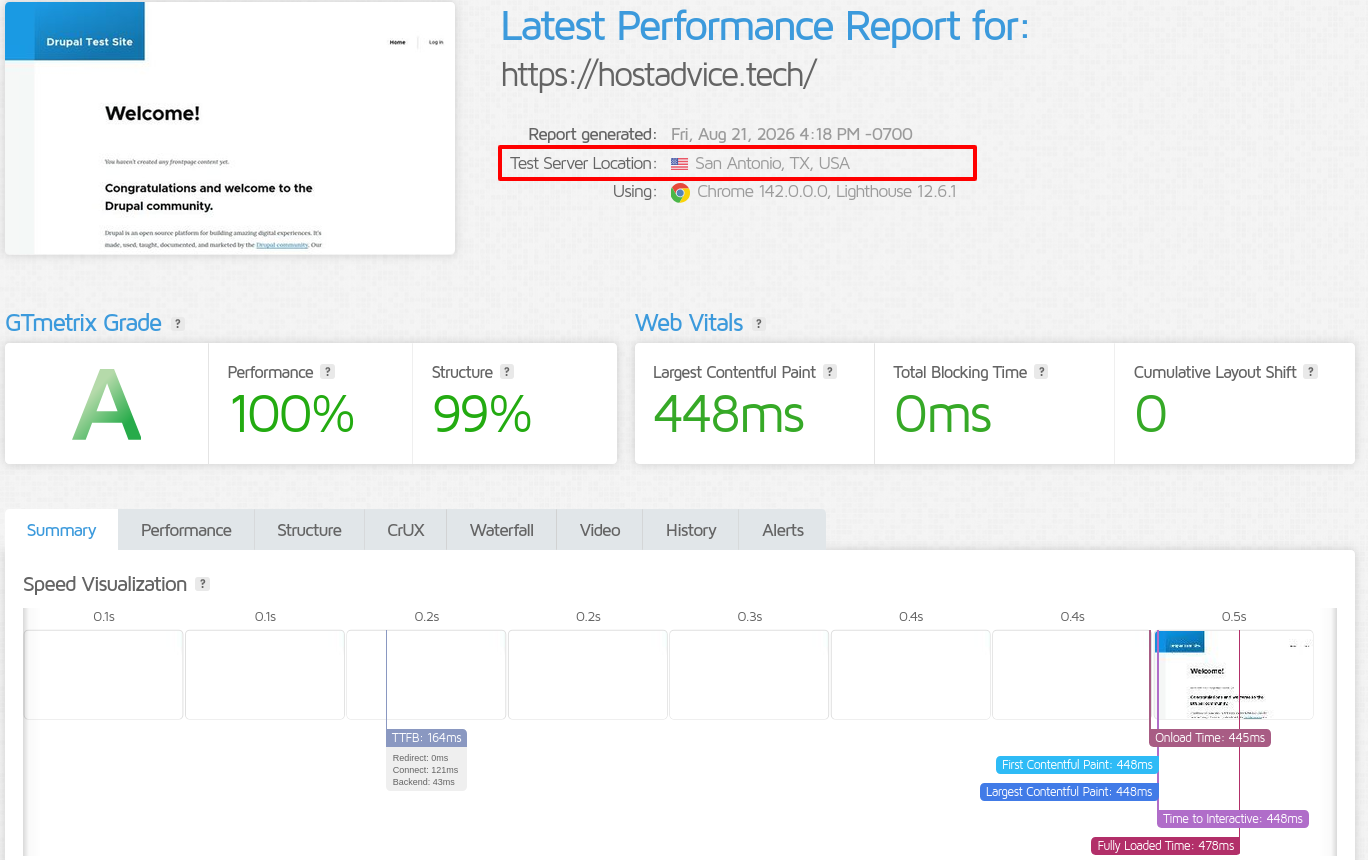Viewport: 1368px width, 860px height.
Task: Click the final loaded filmstrip frame
Action: (x=1233, y=674)
